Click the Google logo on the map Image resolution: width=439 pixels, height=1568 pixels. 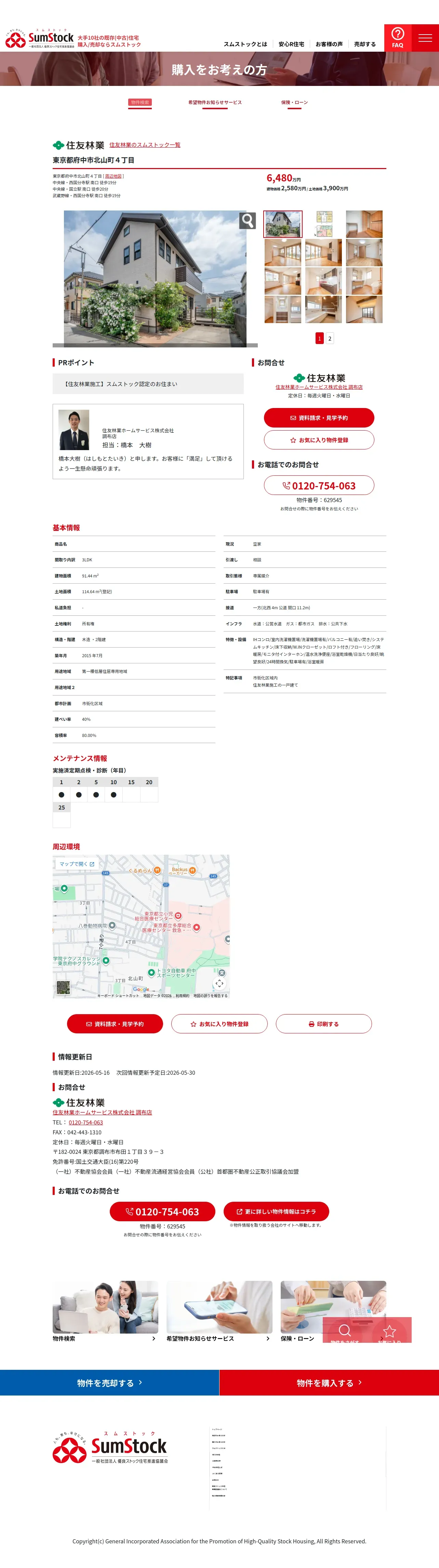point(141,989)
